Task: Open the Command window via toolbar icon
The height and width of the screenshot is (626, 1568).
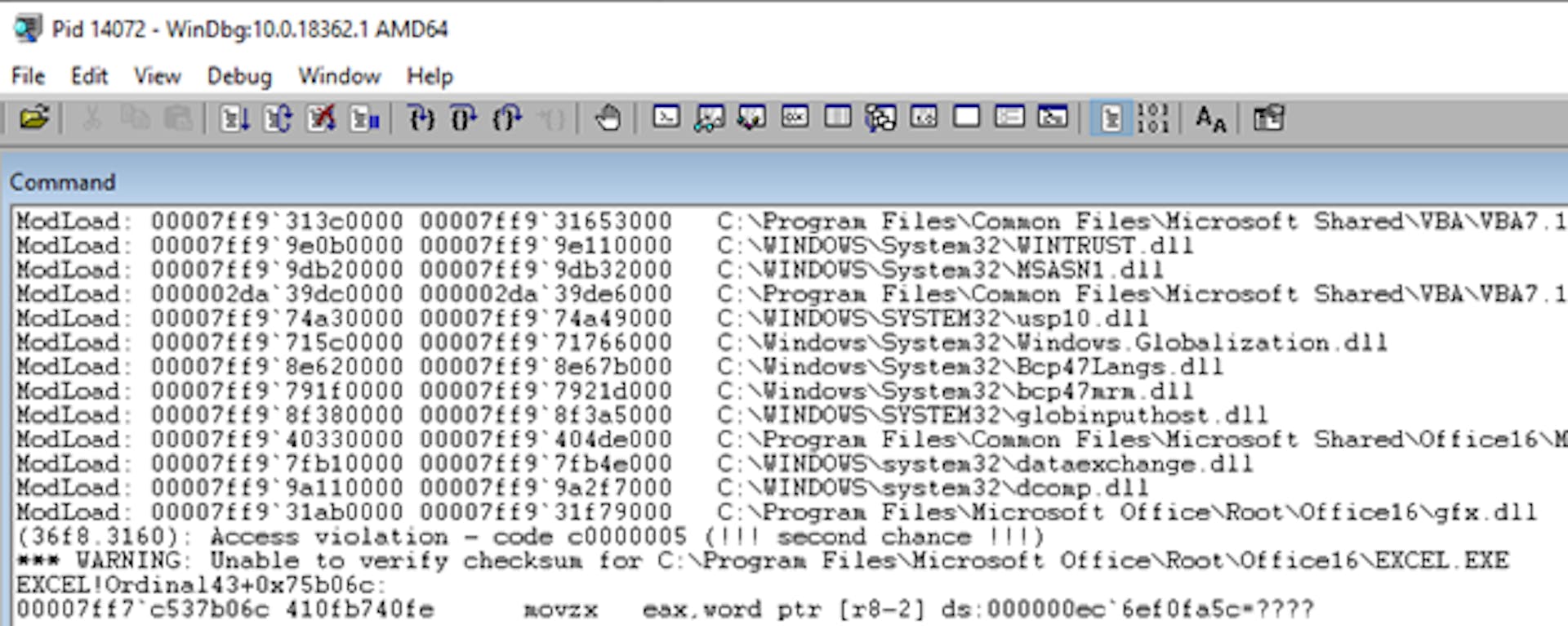Action: pos(666,117)
